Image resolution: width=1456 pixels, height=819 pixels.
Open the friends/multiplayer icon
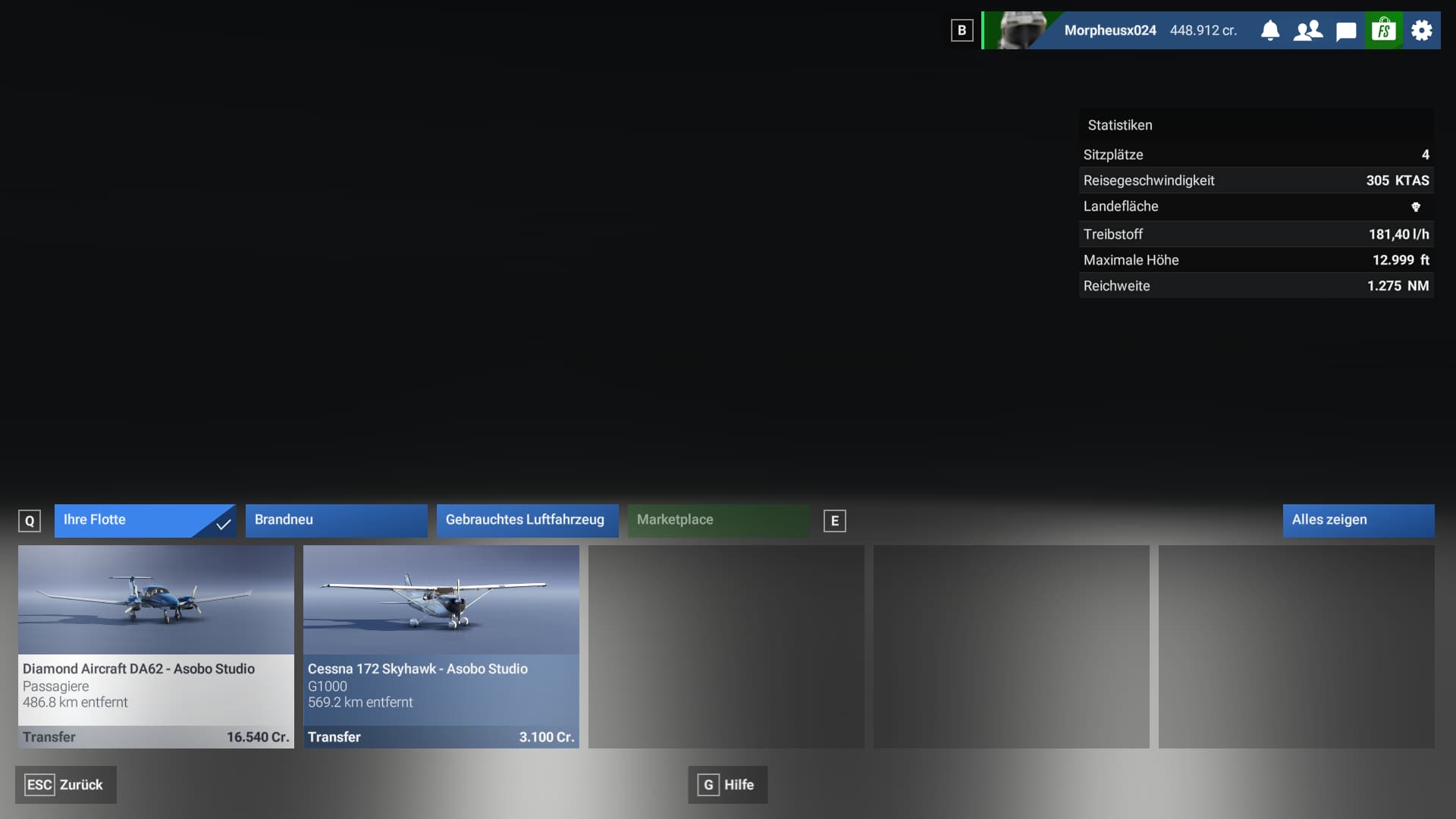coord(1308,30)
